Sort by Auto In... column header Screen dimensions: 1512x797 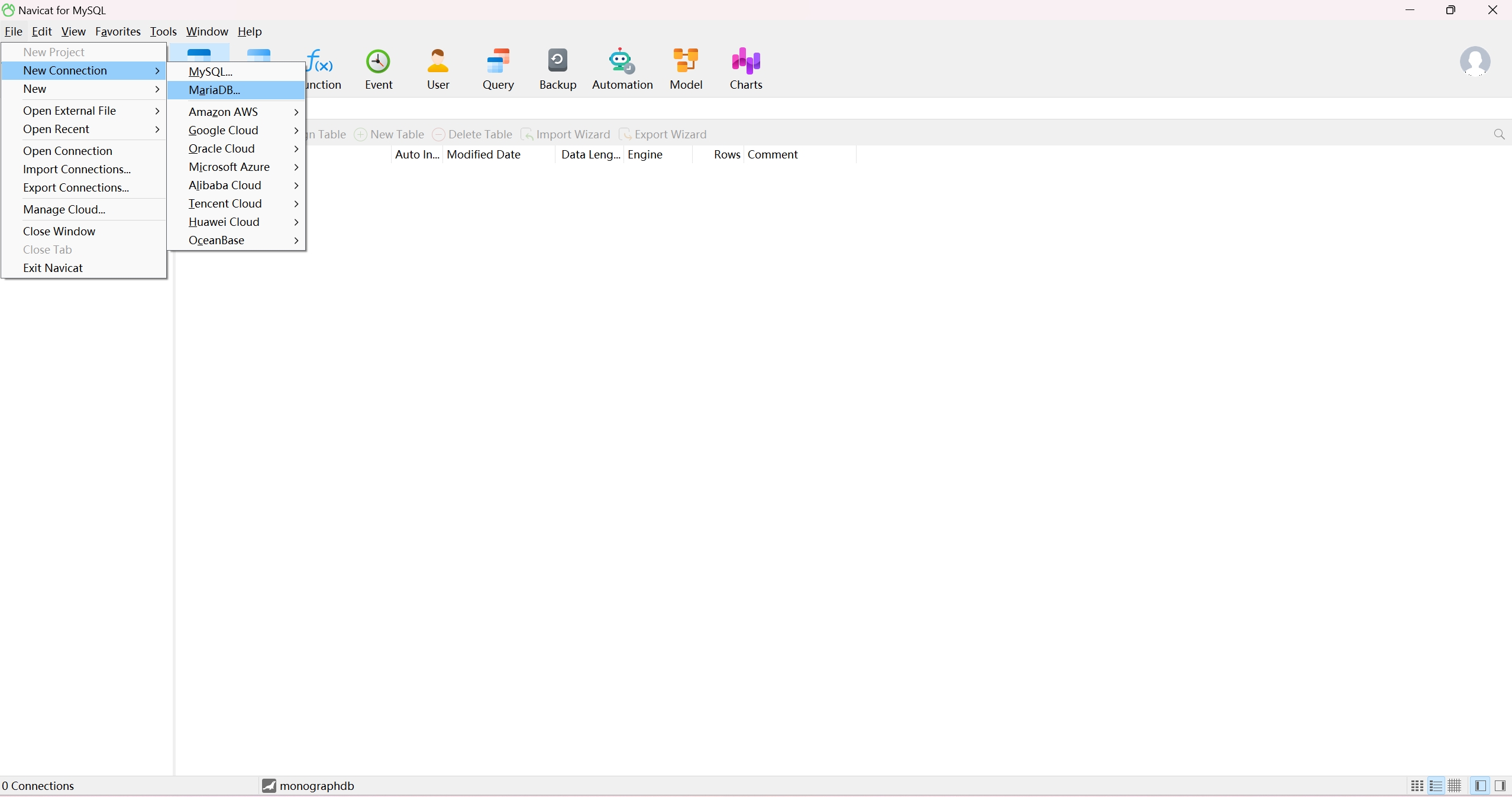click(417, 154)
